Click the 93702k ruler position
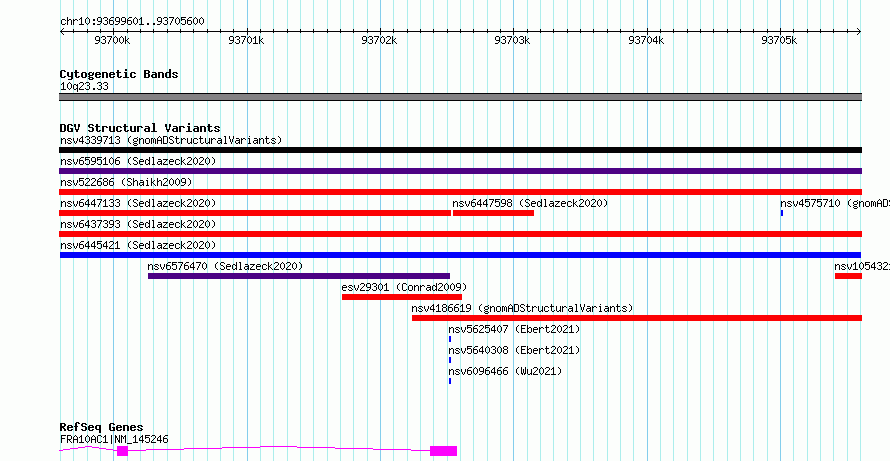This screenshot has height=461, width=890. click(x=379, y=40)
